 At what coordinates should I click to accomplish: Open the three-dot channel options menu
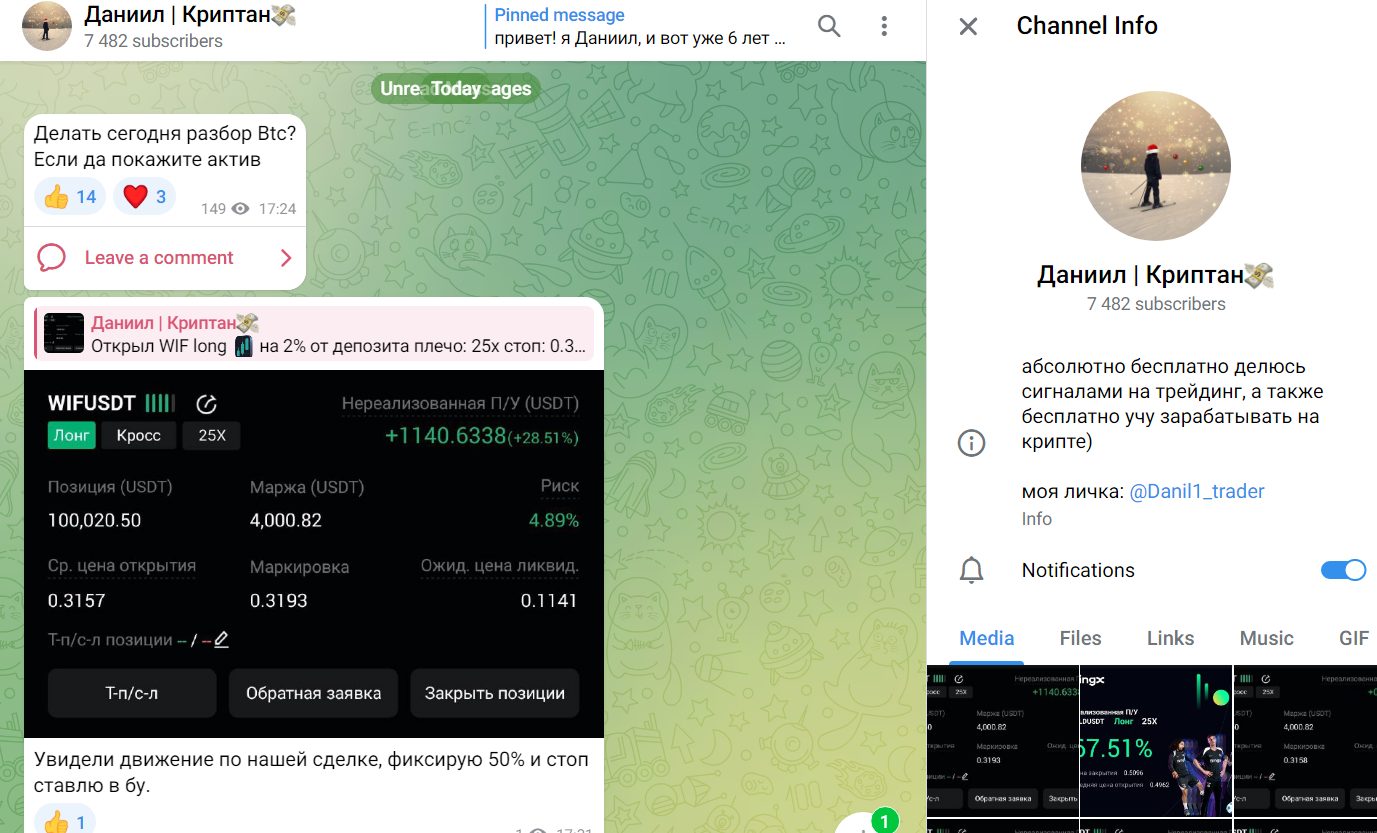click(884, 26)
